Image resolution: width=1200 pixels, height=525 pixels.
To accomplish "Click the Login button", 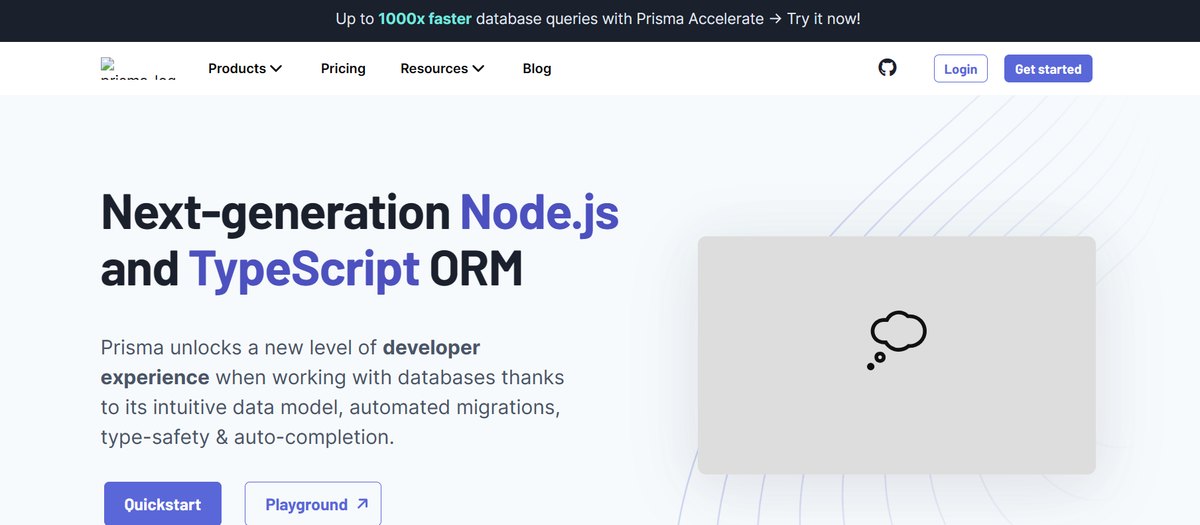I will coord(961,69).
